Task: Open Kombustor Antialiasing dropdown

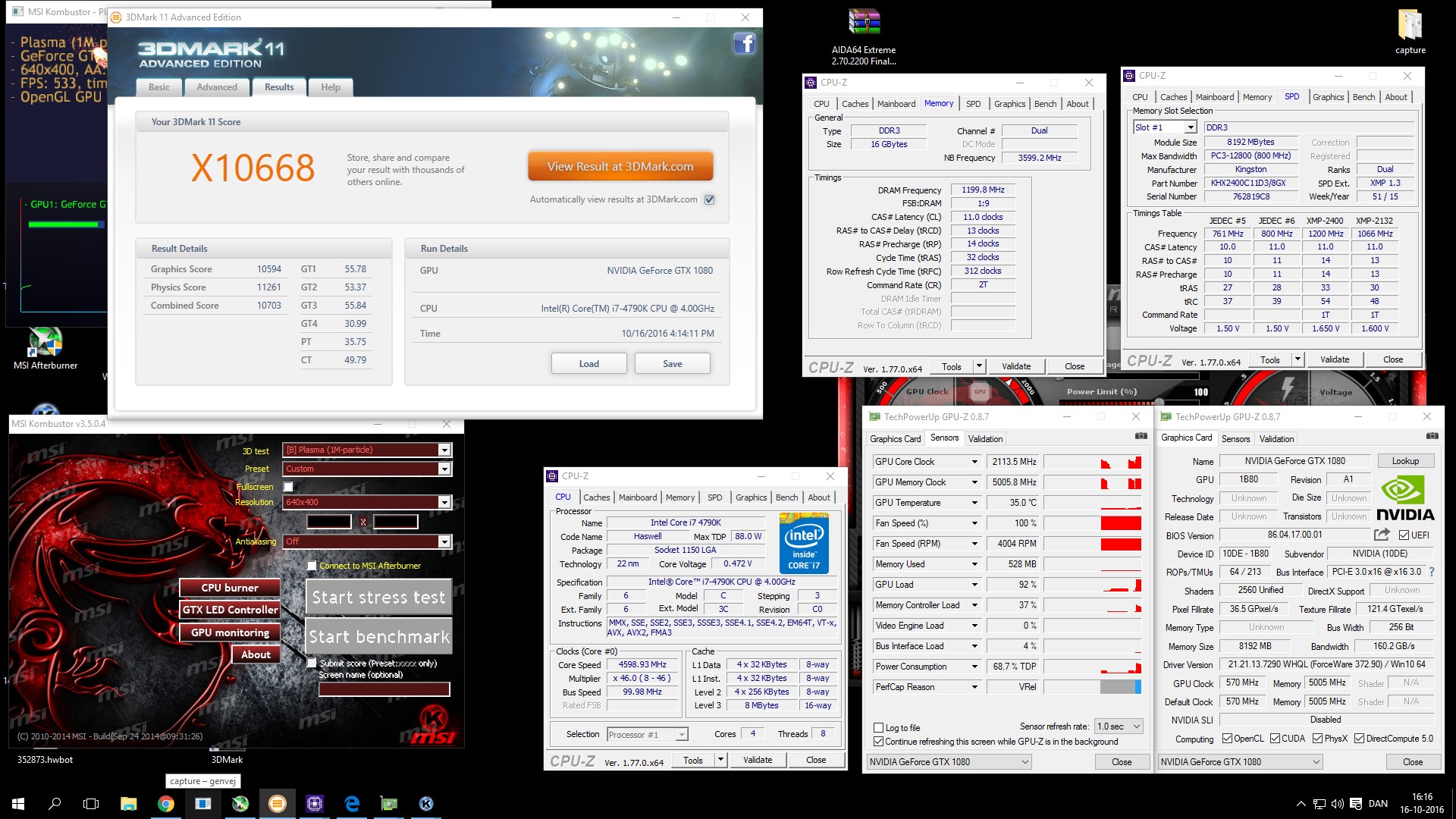Action: point(444,541)
